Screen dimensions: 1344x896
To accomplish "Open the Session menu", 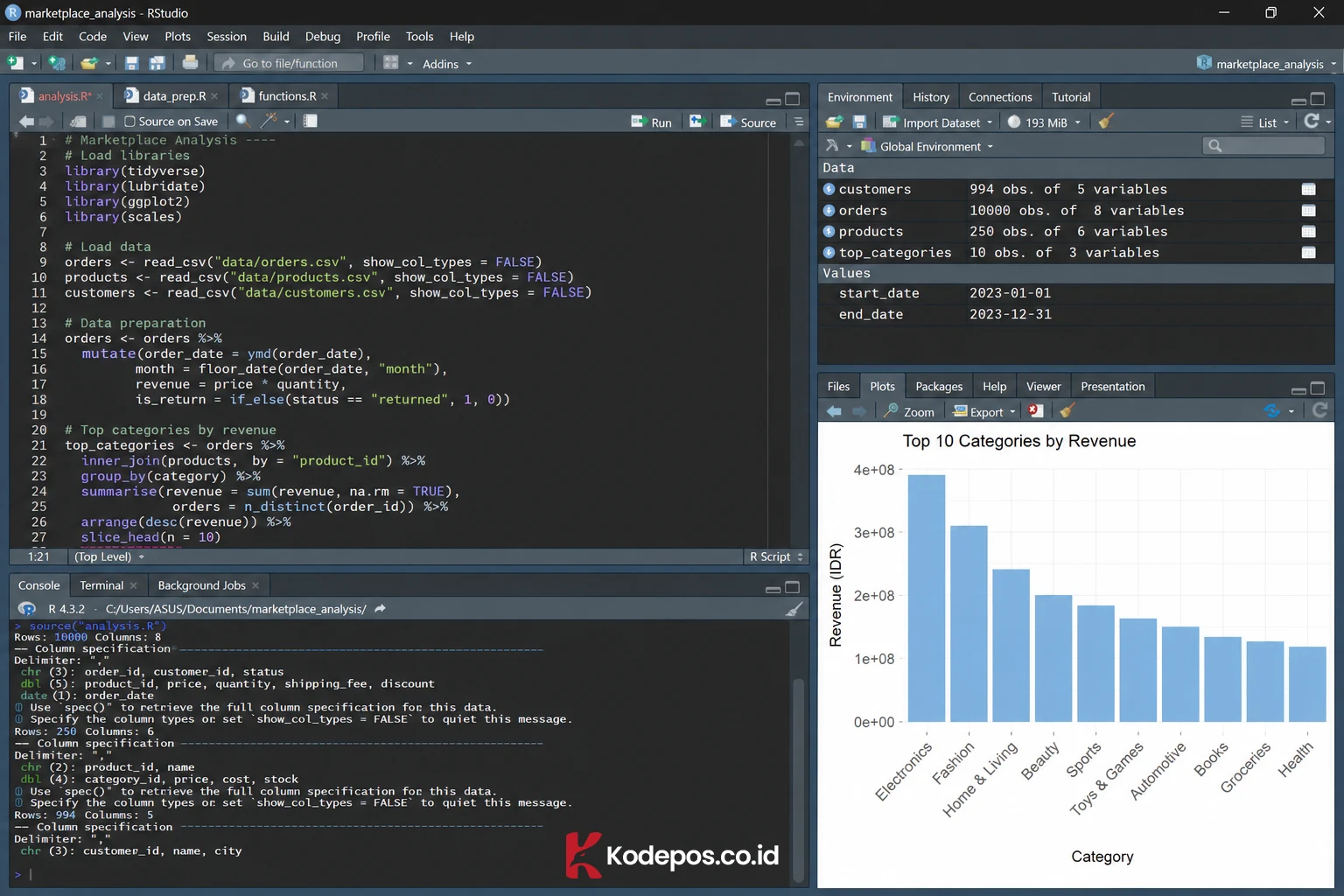I will pyautogui.click(x=226, y=37).
